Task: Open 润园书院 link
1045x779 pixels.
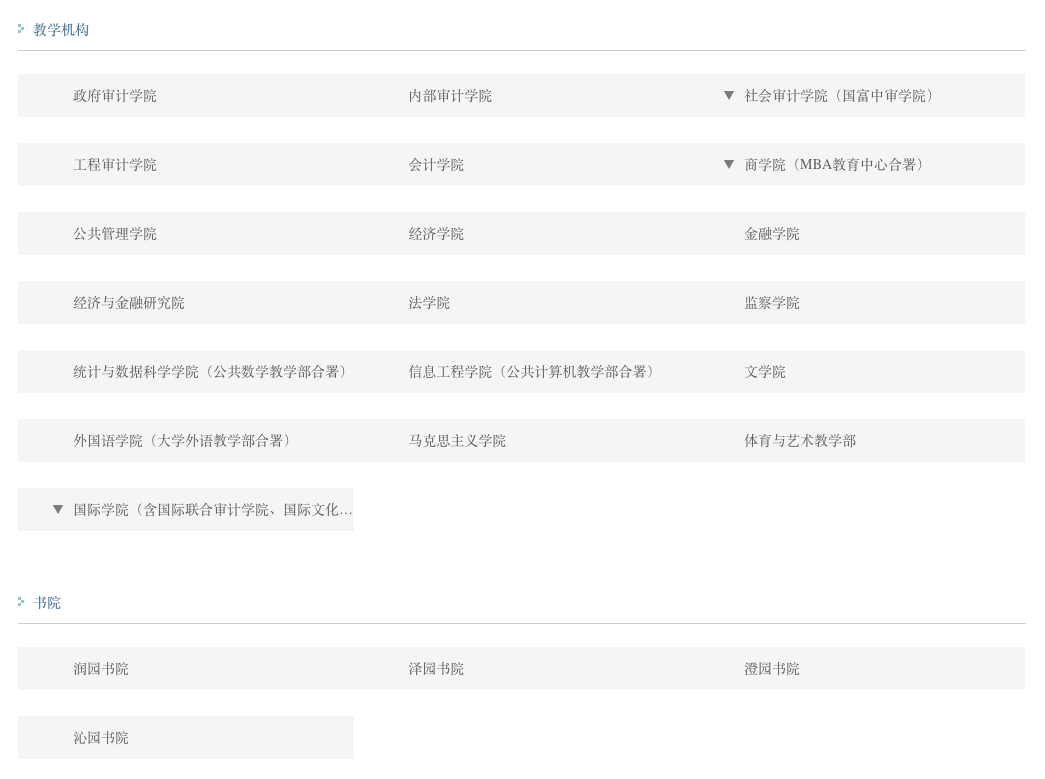Action: (101, 668)
